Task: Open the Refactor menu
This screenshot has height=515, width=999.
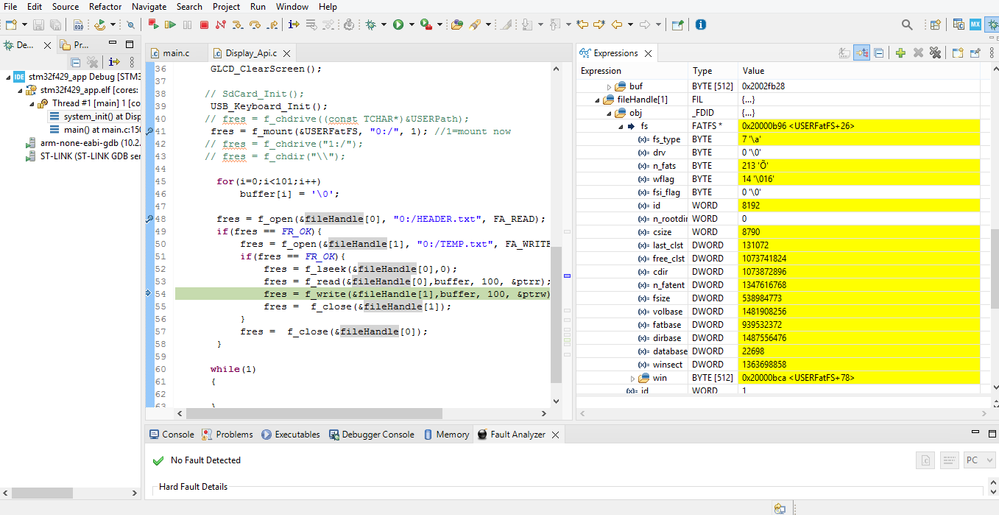Action: [x=105, y=7]
